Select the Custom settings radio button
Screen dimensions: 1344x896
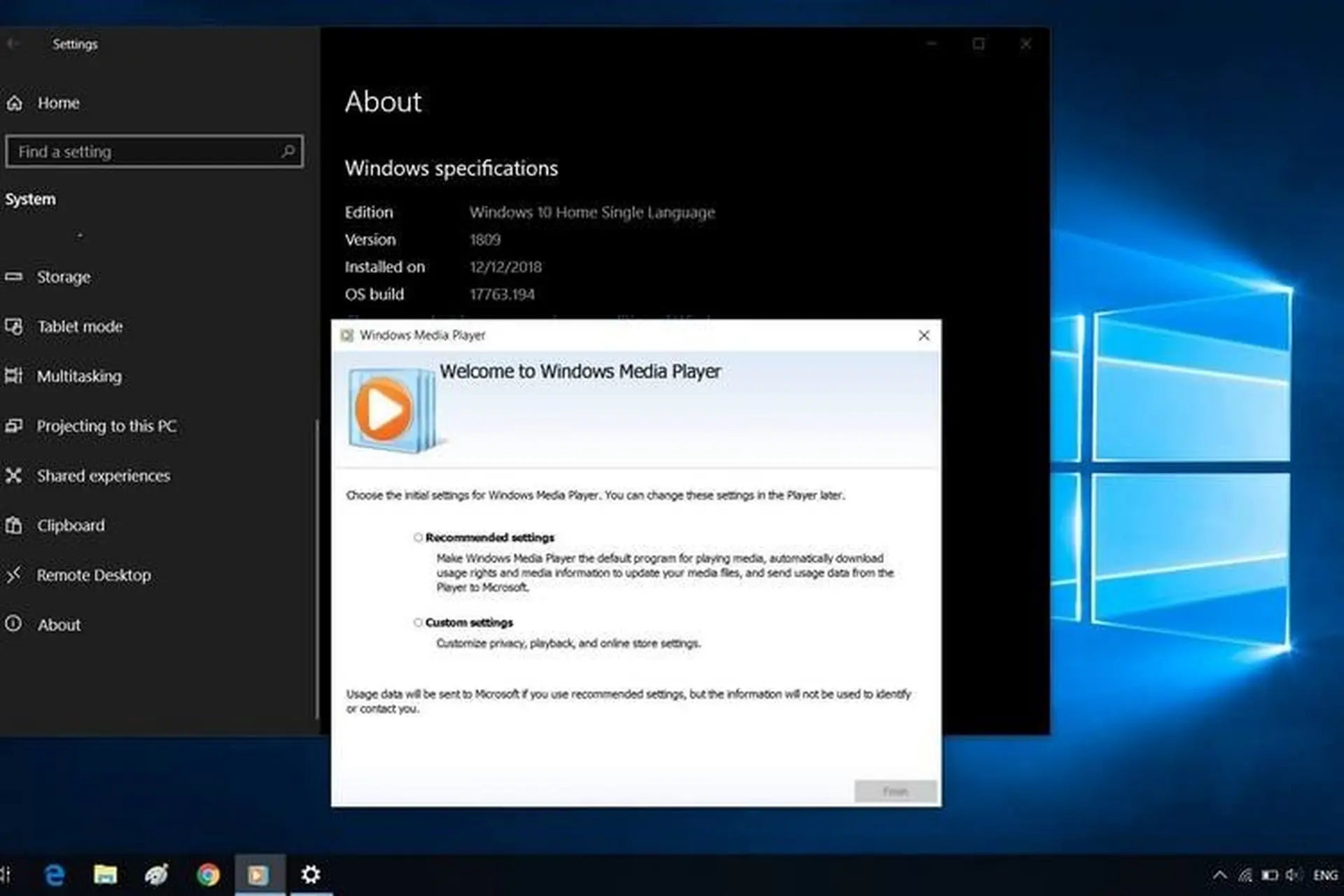pyautogui.click(x=418, y=622)
